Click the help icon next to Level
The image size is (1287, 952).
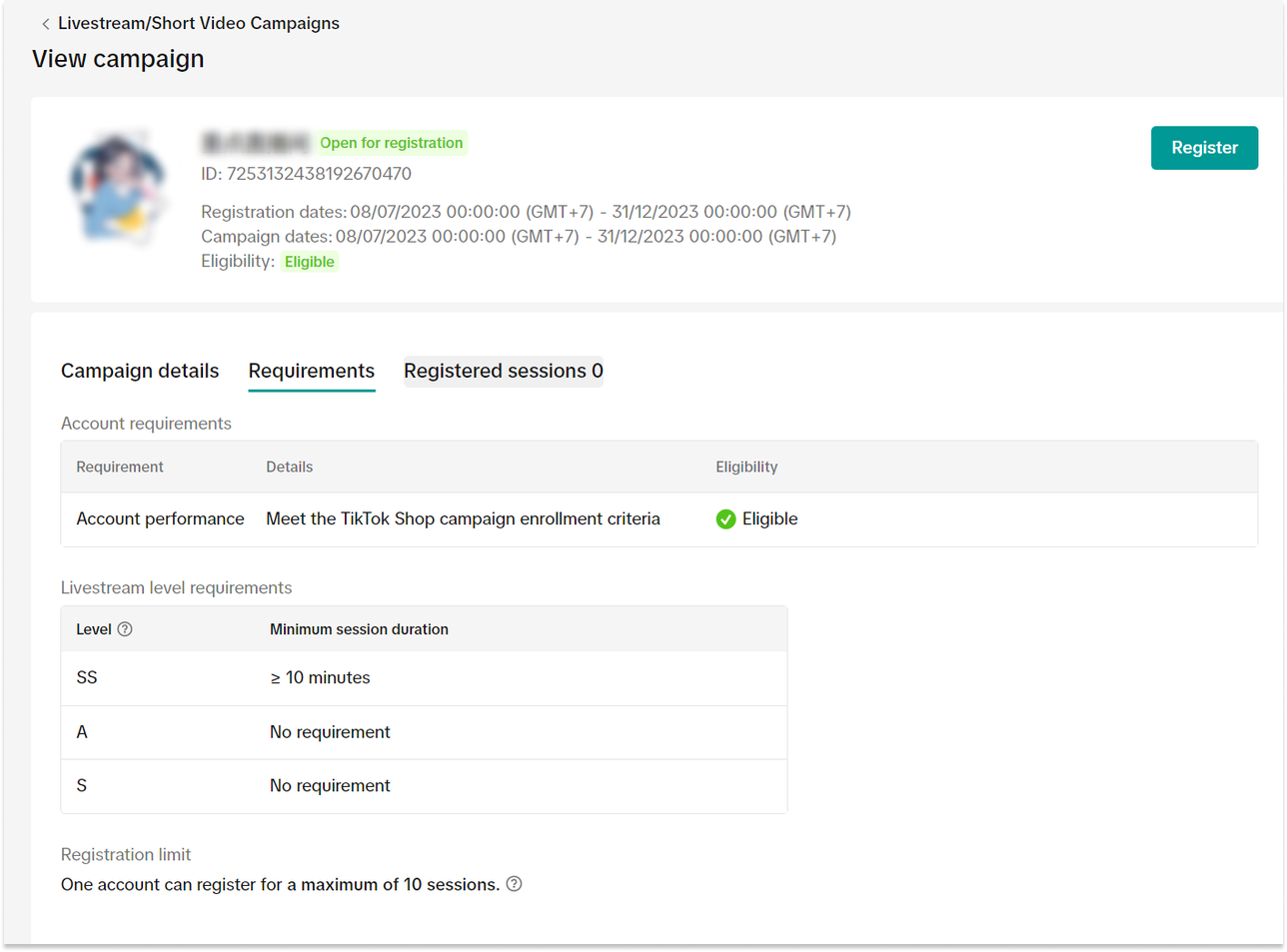pyautogui.click(x=125, y=629)
